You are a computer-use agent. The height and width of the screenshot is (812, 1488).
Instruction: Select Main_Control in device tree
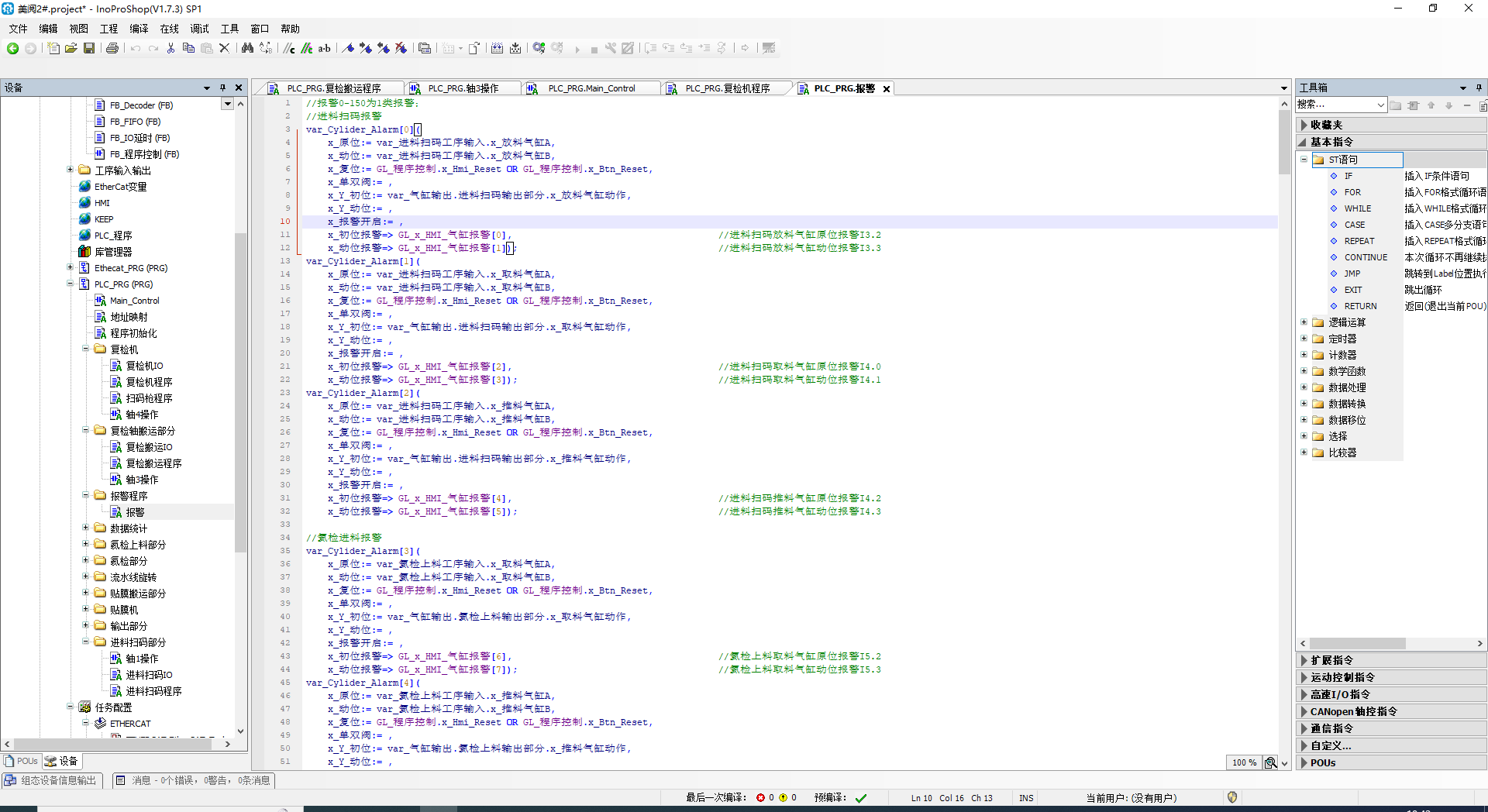coord(134,300)
